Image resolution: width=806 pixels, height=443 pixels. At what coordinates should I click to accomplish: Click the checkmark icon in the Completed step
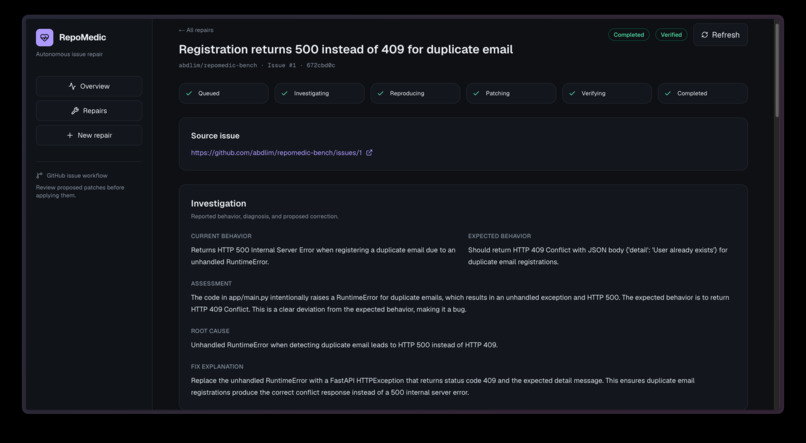[668, 94]
